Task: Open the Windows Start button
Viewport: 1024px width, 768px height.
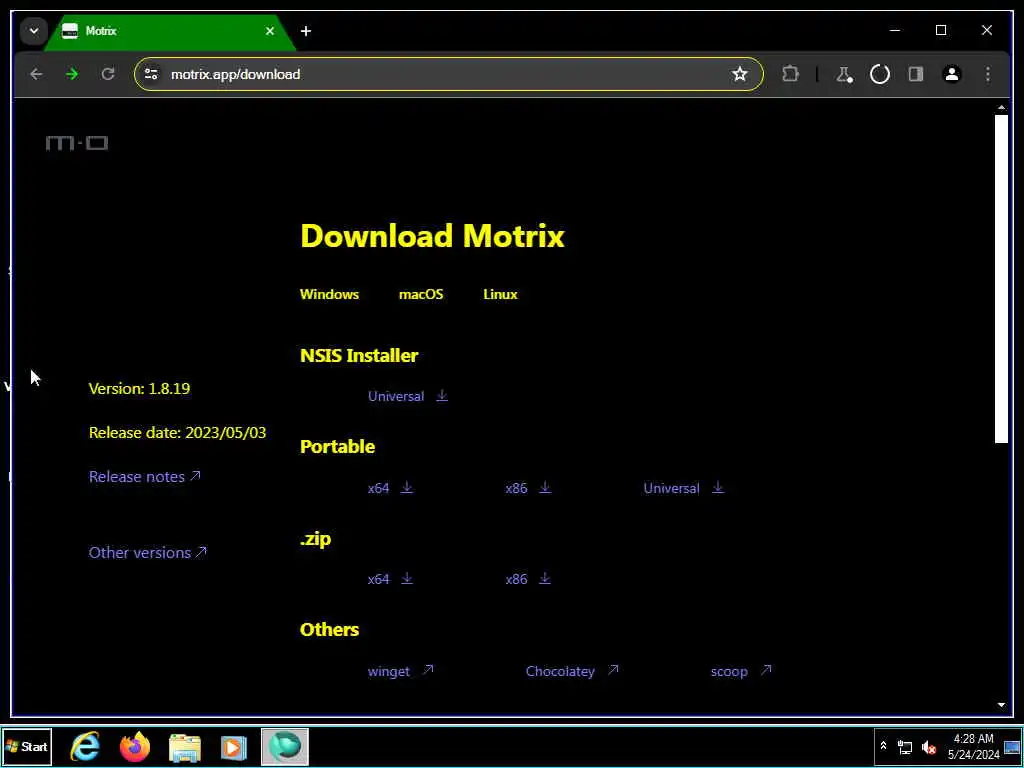Action: click(27, 746)
